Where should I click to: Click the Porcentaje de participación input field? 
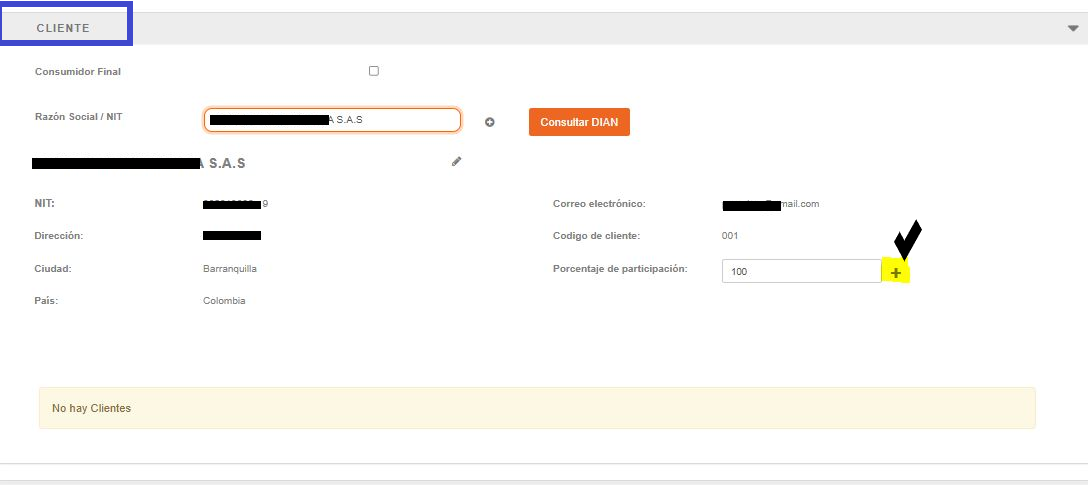point(800,271)
